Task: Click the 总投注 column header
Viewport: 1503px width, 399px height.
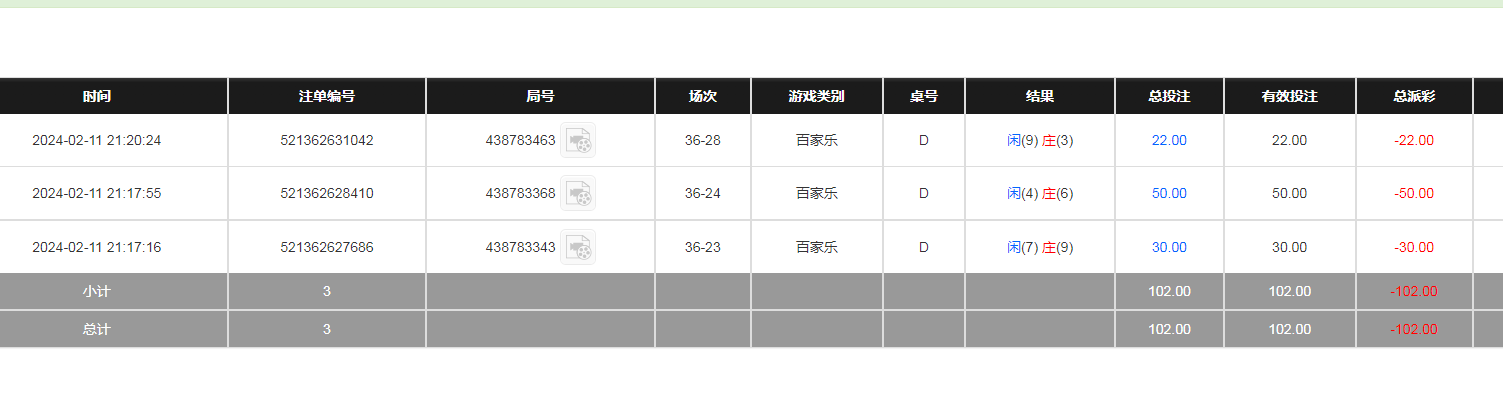Action: 1169,97
